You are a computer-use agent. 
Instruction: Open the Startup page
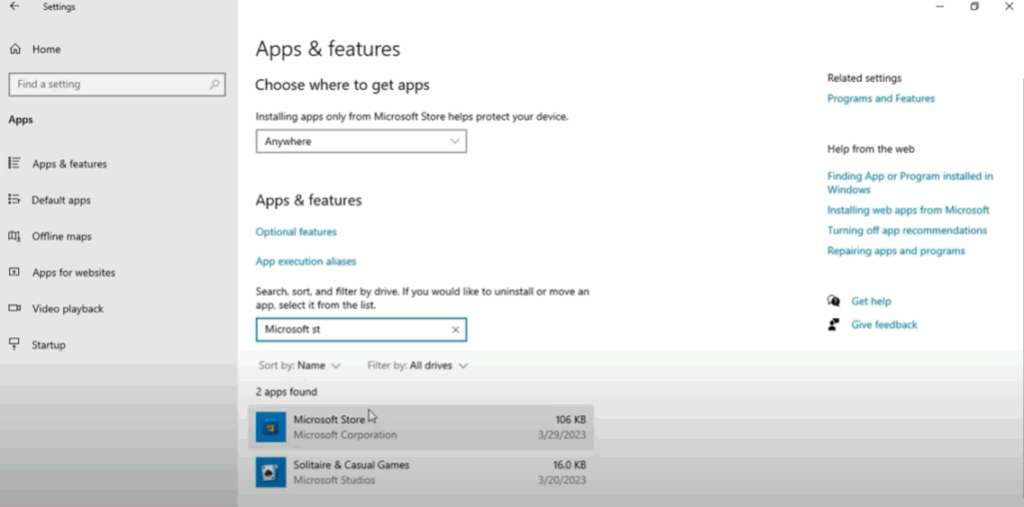point(48,345)
